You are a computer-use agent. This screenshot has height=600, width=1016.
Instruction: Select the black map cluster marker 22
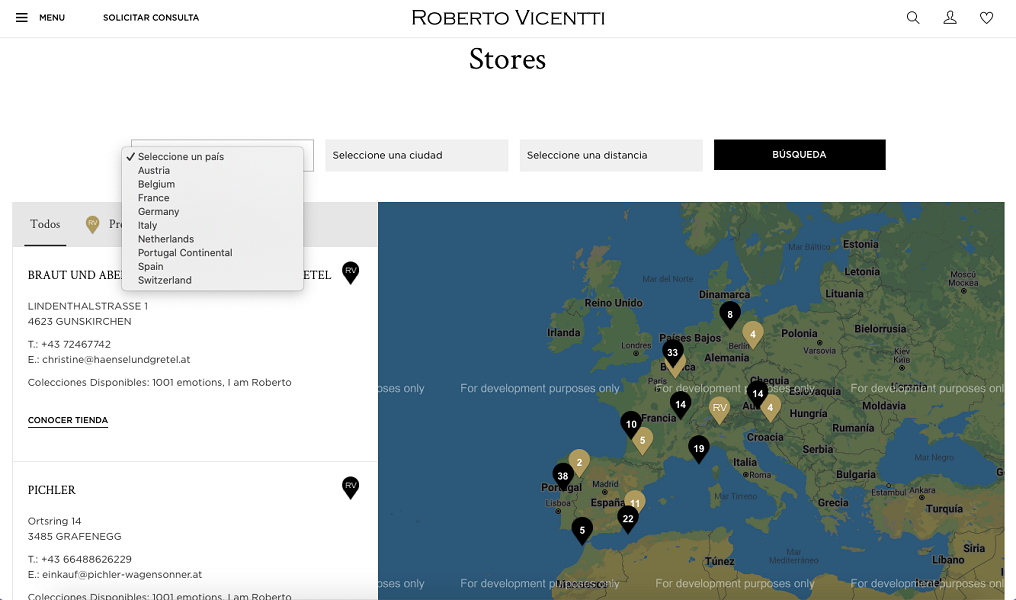tap(628, 519)
